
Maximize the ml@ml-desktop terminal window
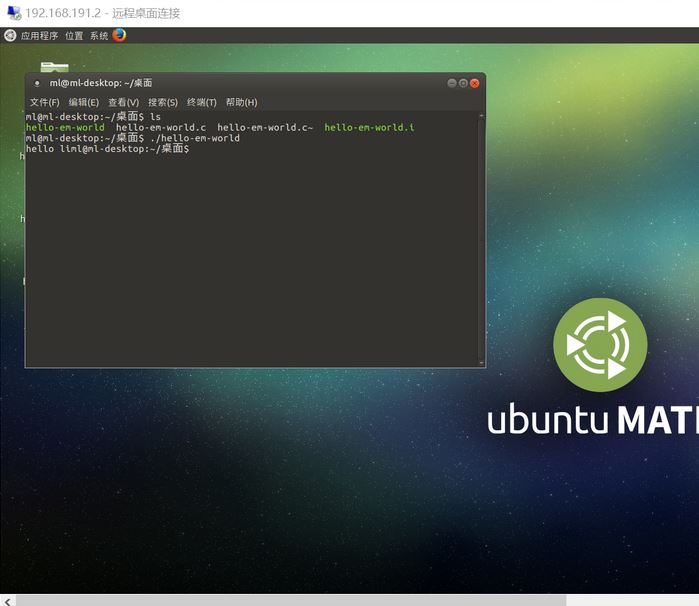point(463,83)
